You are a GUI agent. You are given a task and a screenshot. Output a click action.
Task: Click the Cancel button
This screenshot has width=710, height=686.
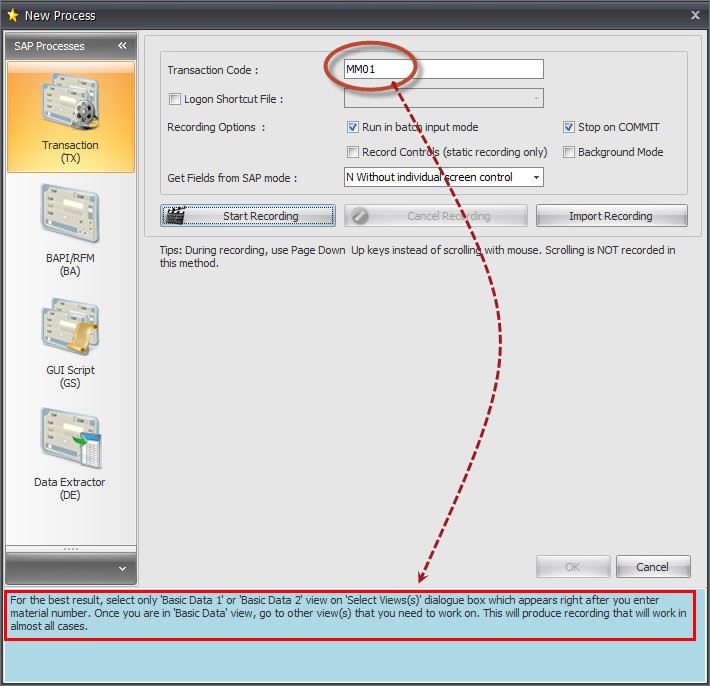pyautogui.click(x=653, y=567)
